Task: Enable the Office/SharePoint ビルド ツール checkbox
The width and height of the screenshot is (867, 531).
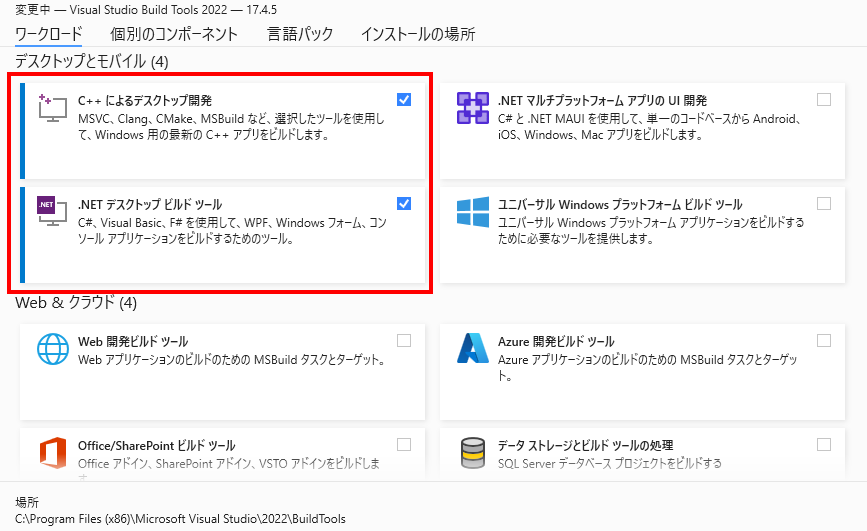Action: (404, 445)
